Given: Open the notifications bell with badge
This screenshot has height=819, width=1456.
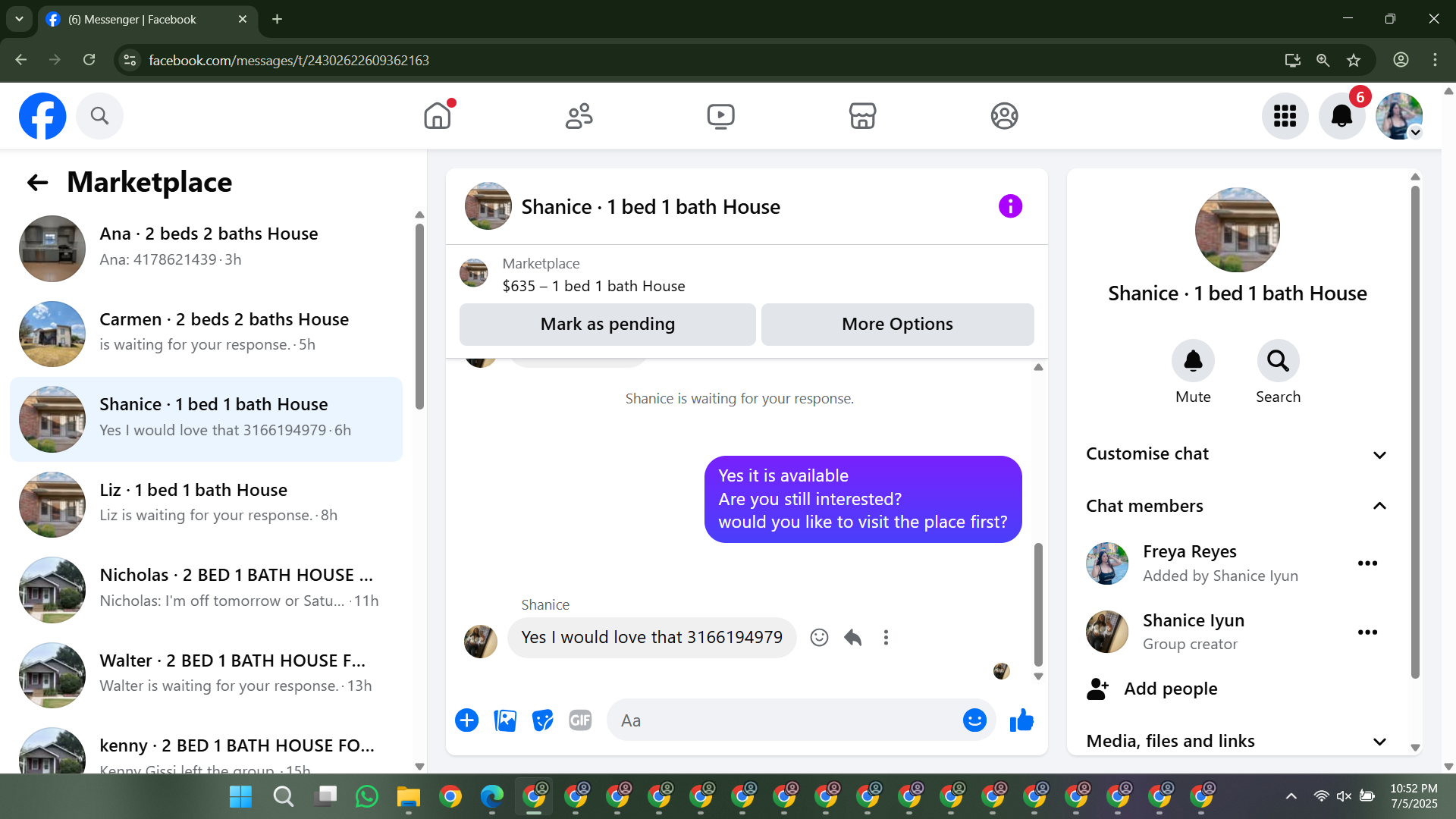Looking at the screenshot, I should [1341, 116].
